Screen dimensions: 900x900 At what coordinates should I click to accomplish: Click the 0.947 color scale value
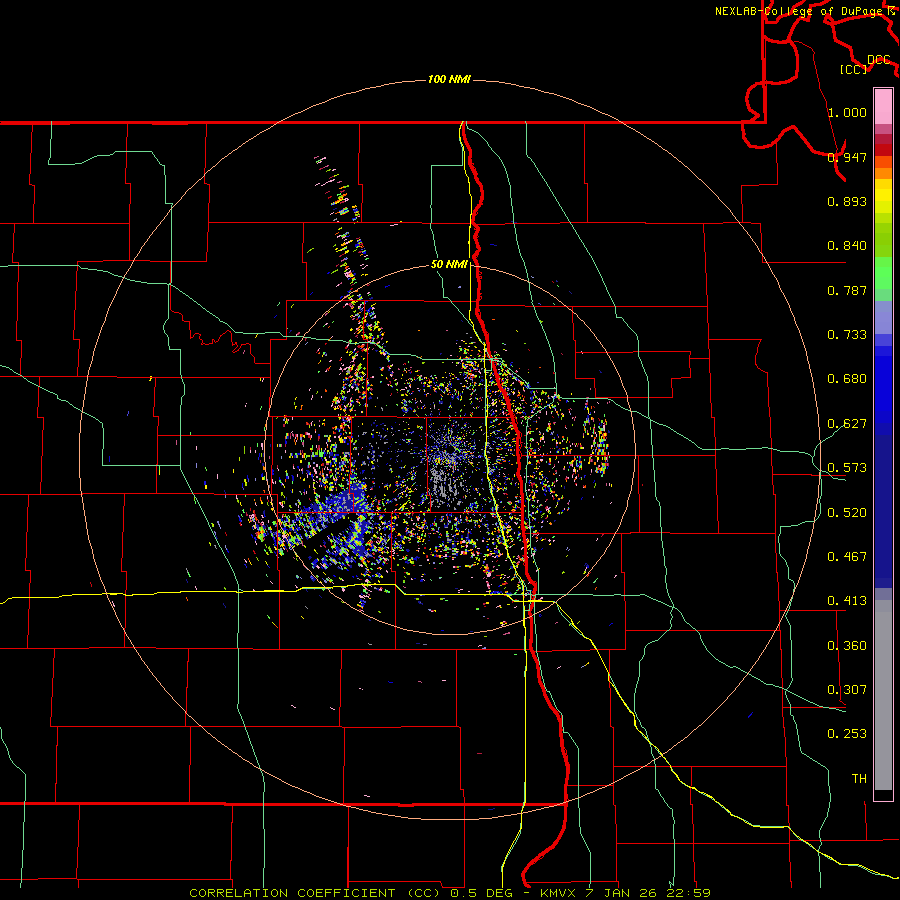click(x=847, y=157)
